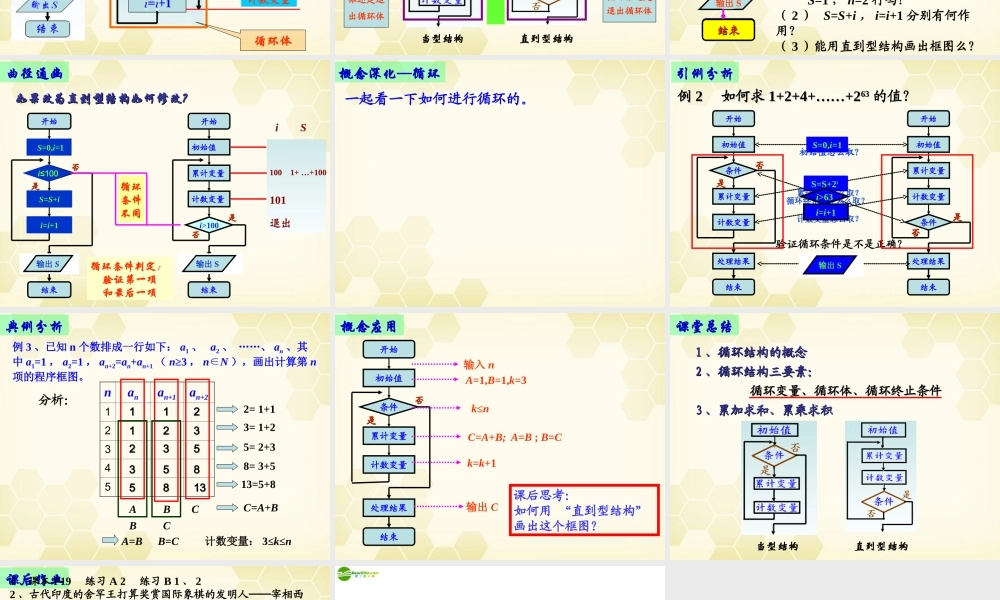Viewport: 1000px width, 600px height.
Task: Click 直到型结构 caption in 课堂总结 slide
Action: pyautogui.click(x=881, y=546)
